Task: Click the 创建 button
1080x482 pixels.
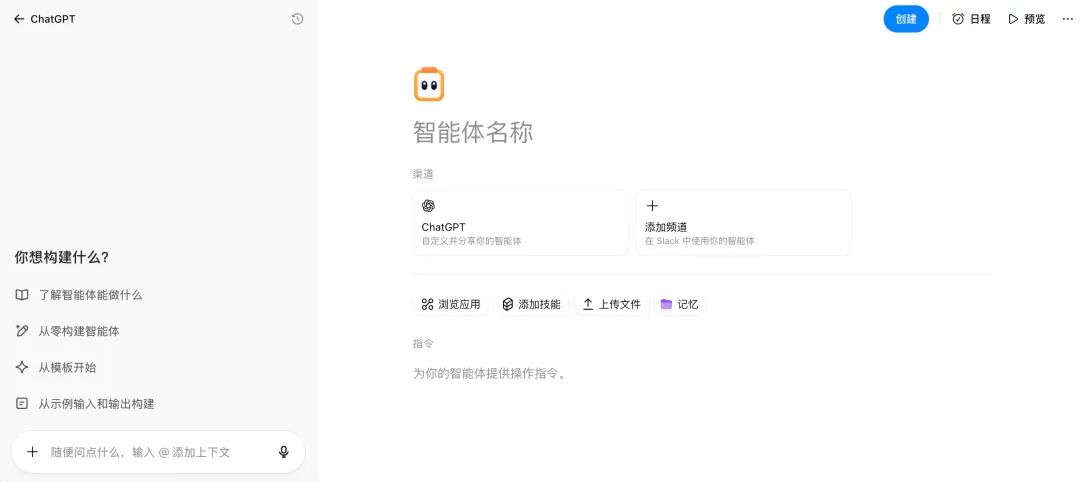Action: click(x=906, y=19)
